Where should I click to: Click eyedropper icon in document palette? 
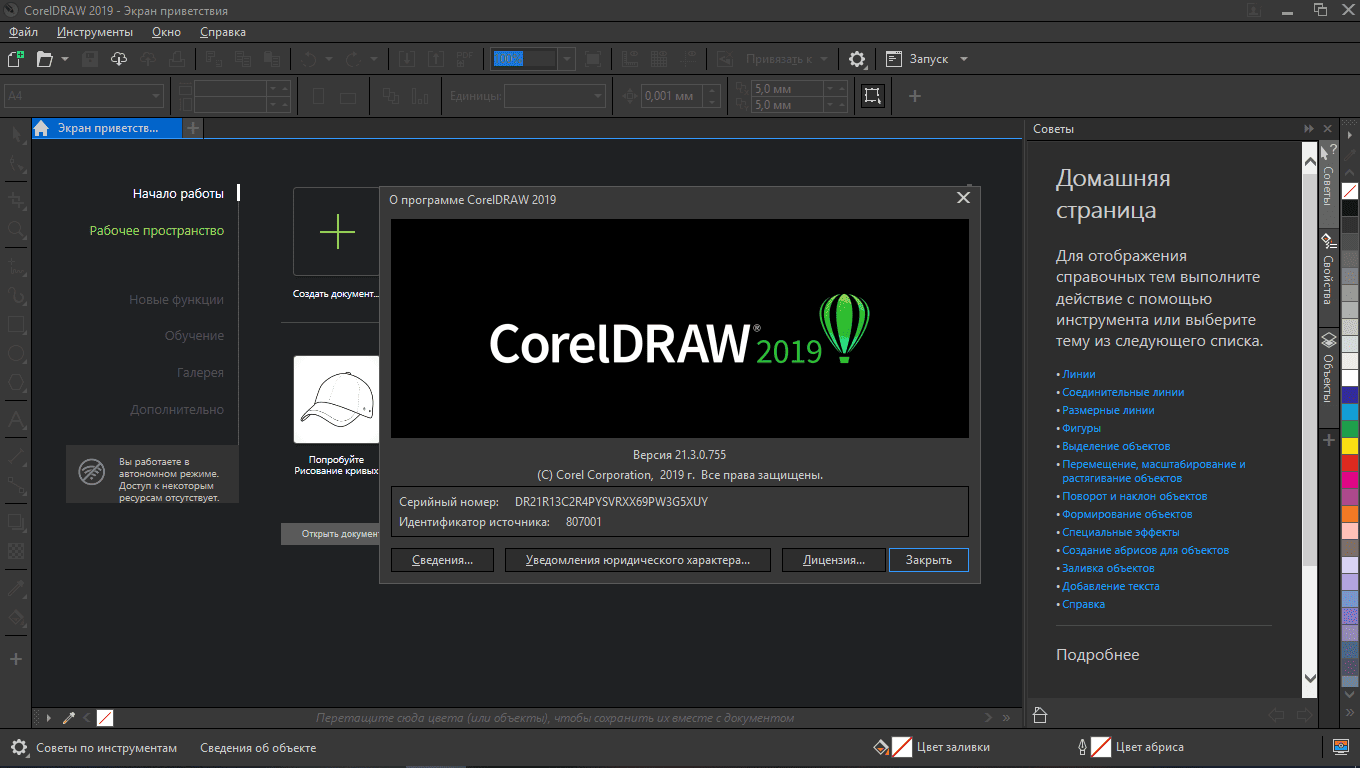(x=69, y=717)
